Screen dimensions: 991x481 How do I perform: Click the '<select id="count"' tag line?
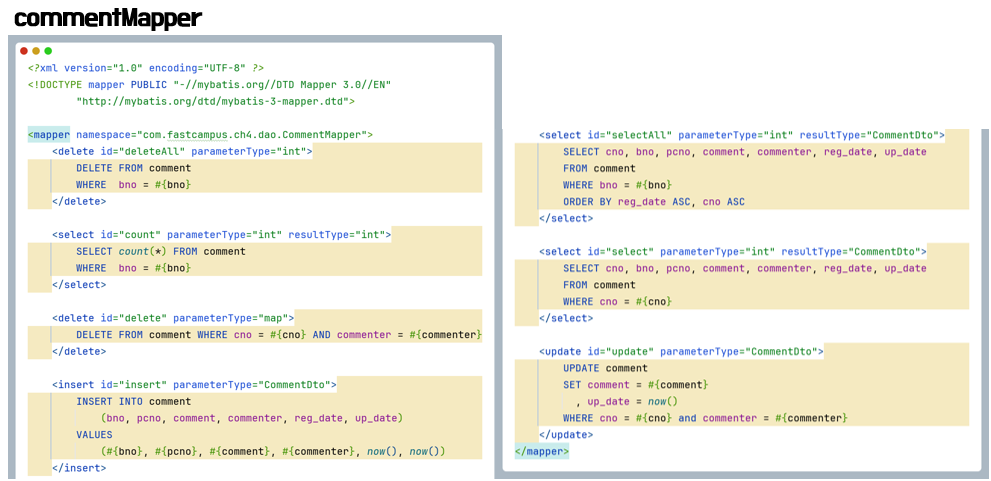click(221, 234)
